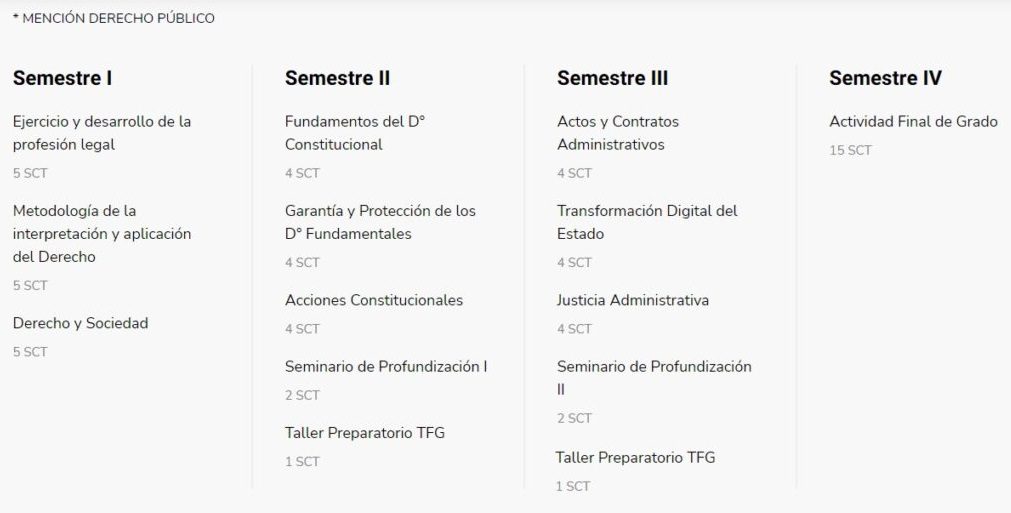Click Seminario de Profundización II

click(x=654, y=378)
